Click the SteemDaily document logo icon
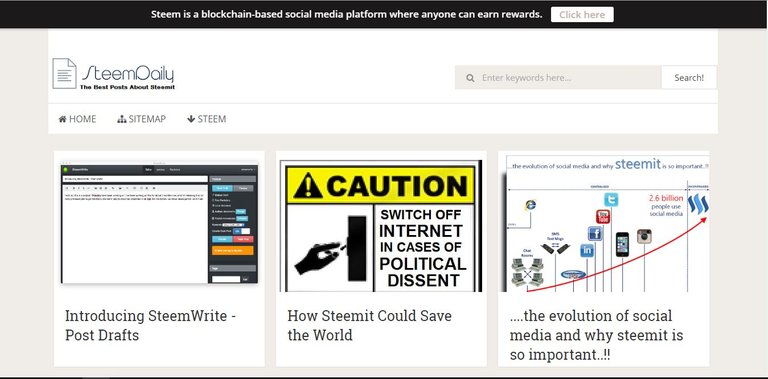Image resolution: width=768 pixels, height=379 pixels. pos(64,73)
